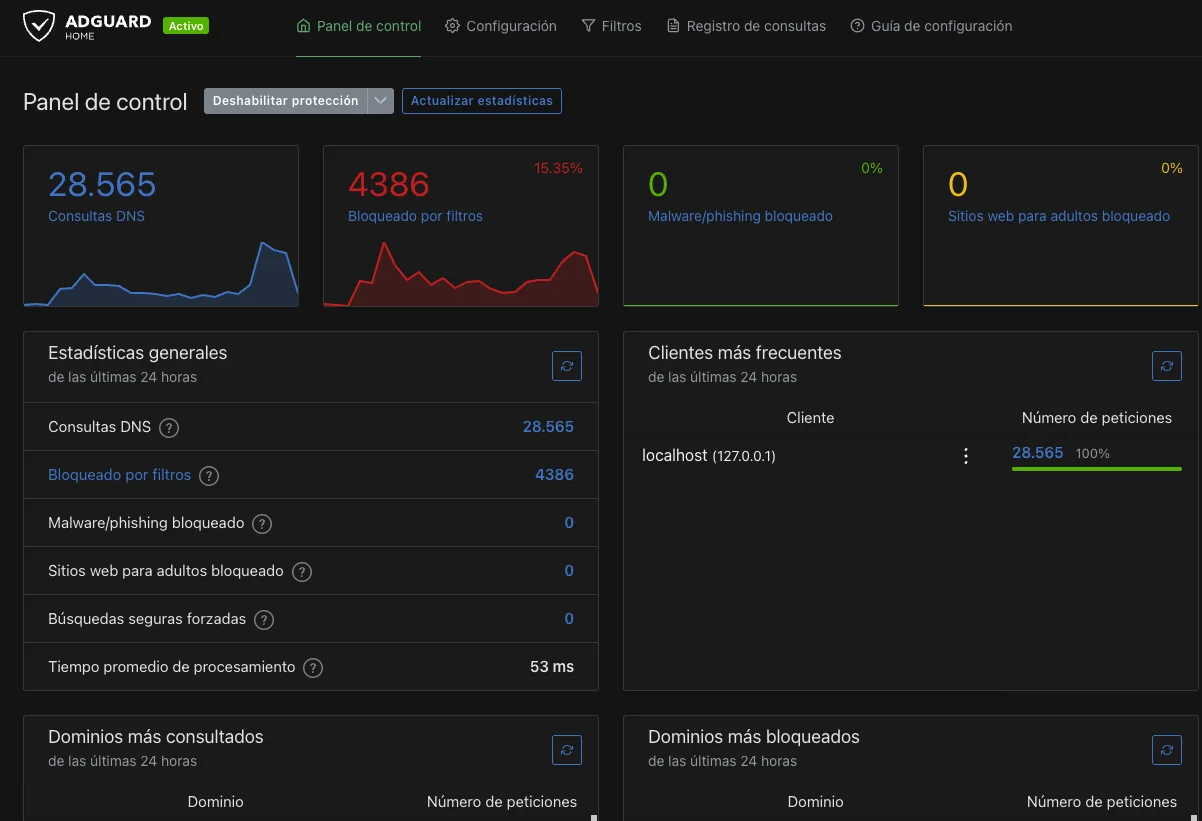1202x821 pixels.
Task: Open the Configuración menu
Action: 501,26
